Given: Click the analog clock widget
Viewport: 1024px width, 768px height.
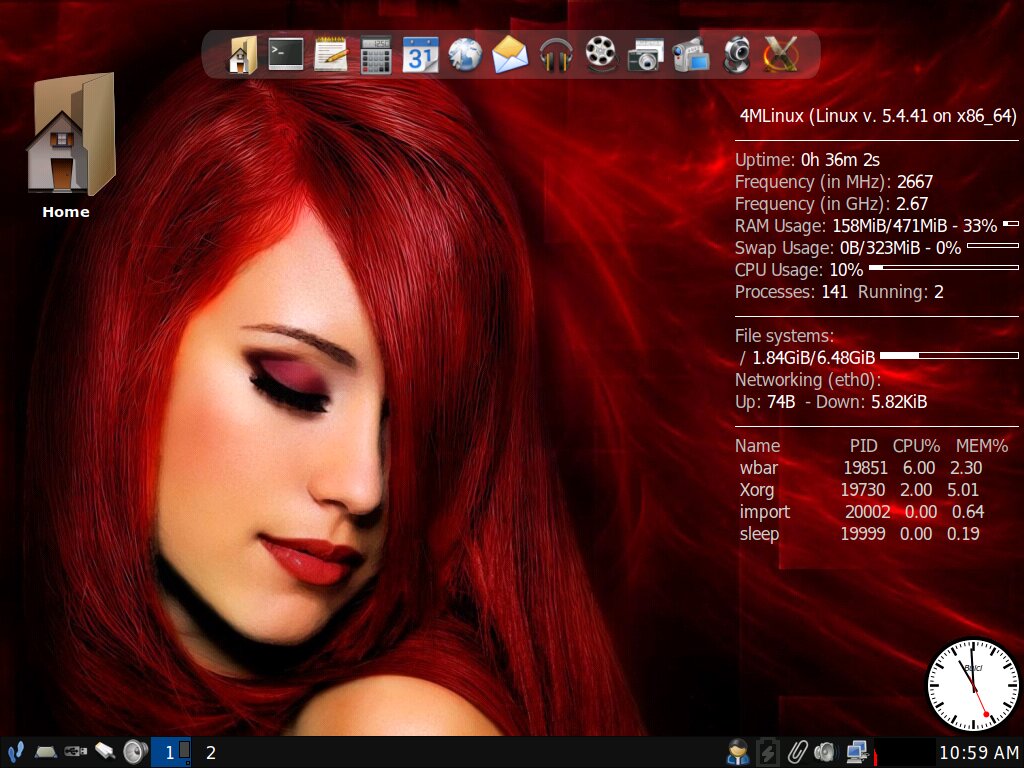Looking at the screenshot, I should pyautogui.click(x=973, y=685).
